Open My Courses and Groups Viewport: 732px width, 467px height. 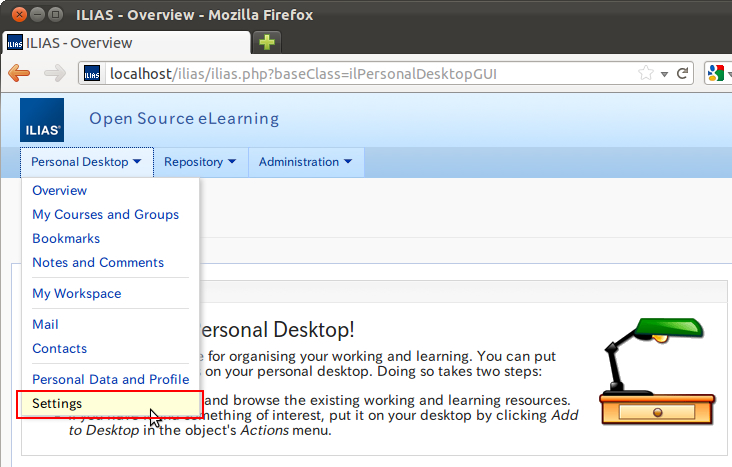[x=105, y=215]
